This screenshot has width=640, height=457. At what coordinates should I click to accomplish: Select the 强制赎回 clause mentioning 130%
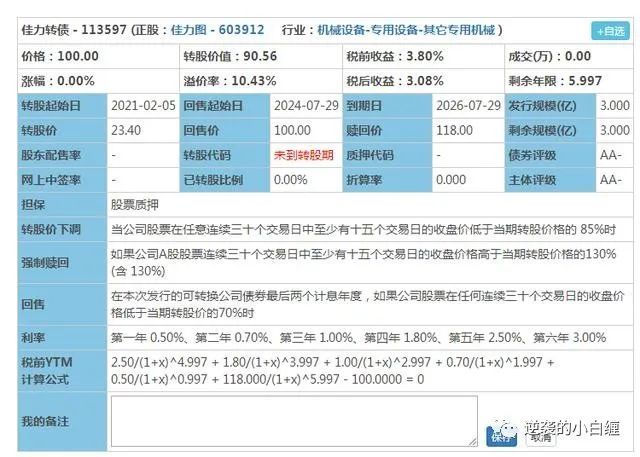tap(363, 262)
